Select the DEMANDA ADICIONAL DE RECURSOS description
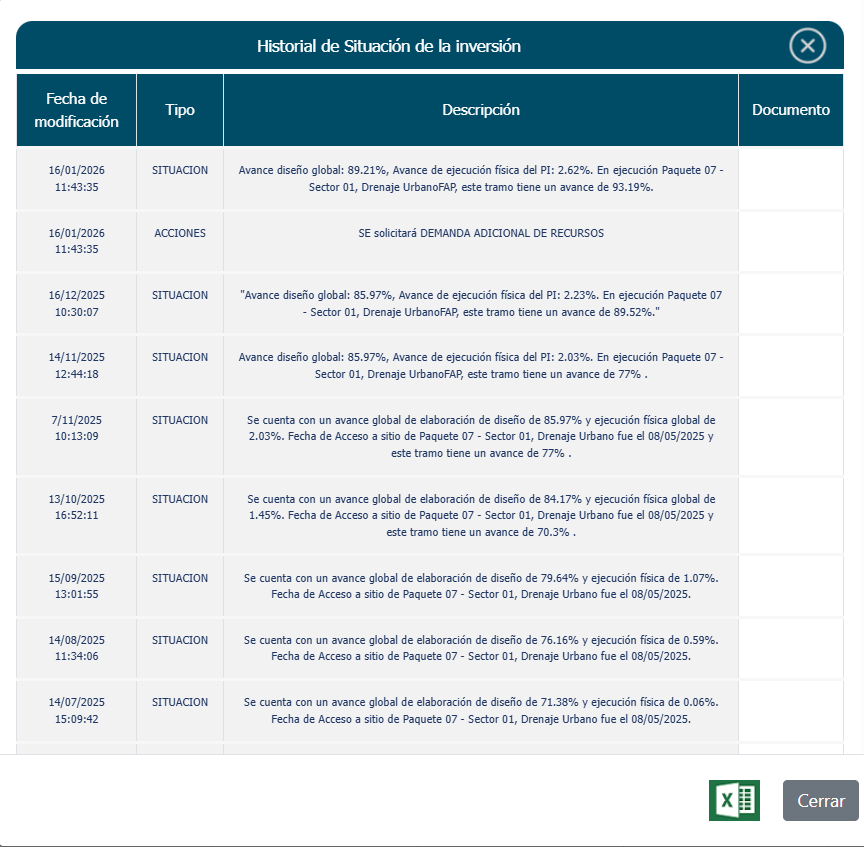 [481, 233]
